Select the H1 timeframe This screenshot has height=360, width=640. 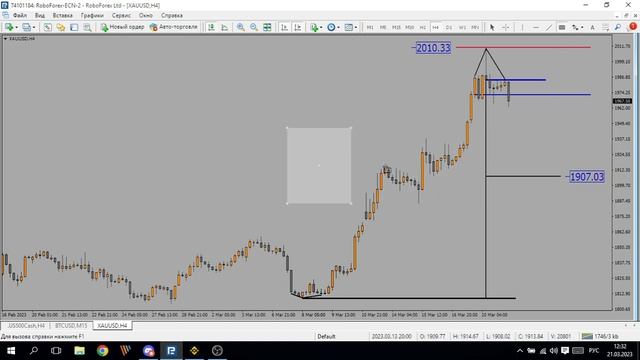coord(422,27)
